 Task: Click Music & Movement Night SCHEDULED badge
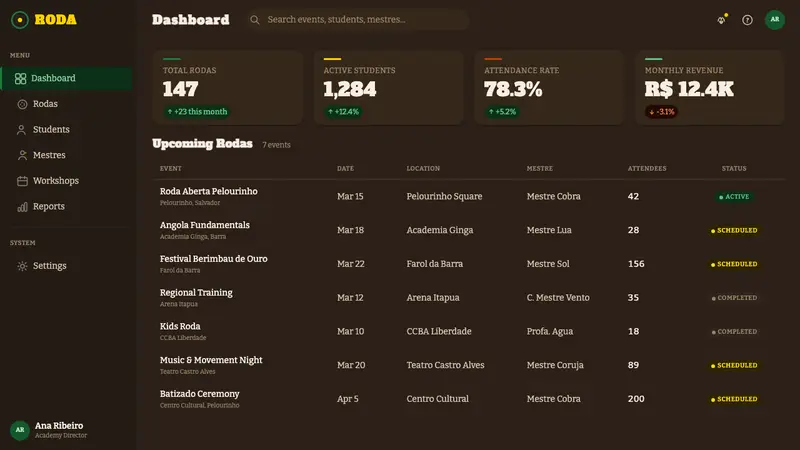[x=734, y=365]
